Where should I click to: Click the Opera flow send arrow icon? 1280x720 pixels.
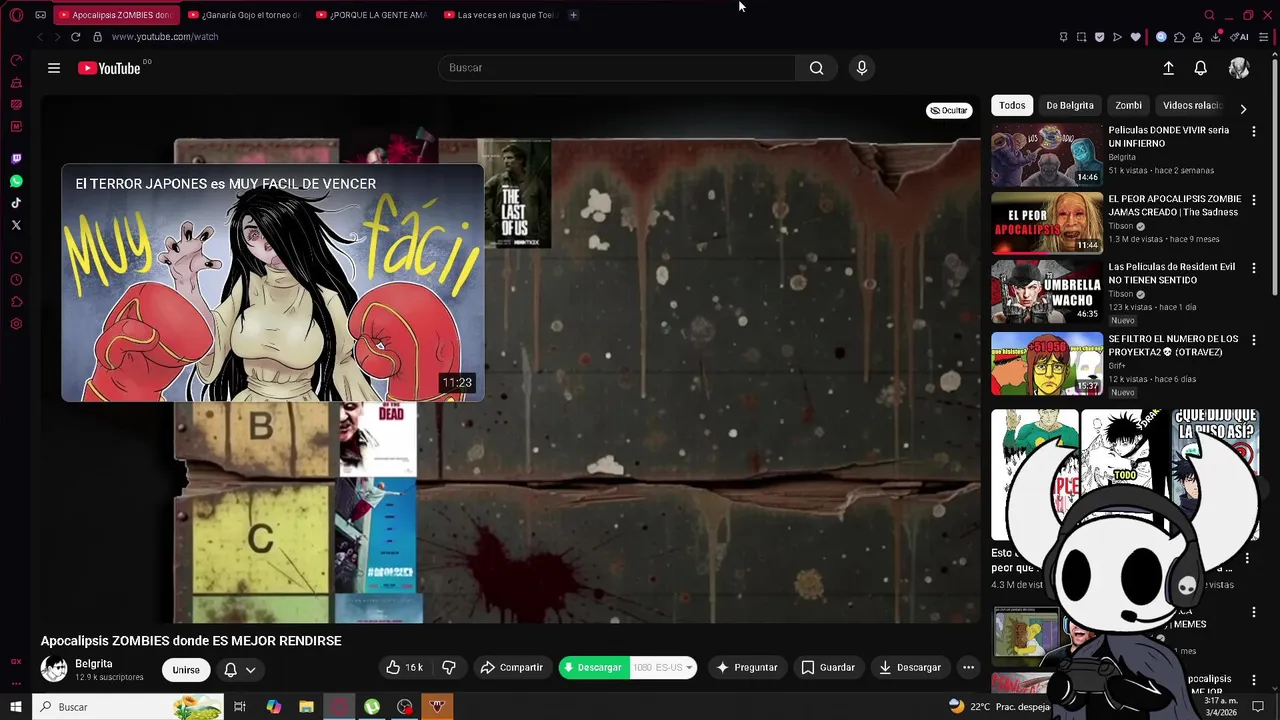click(x=1117, y=37)
